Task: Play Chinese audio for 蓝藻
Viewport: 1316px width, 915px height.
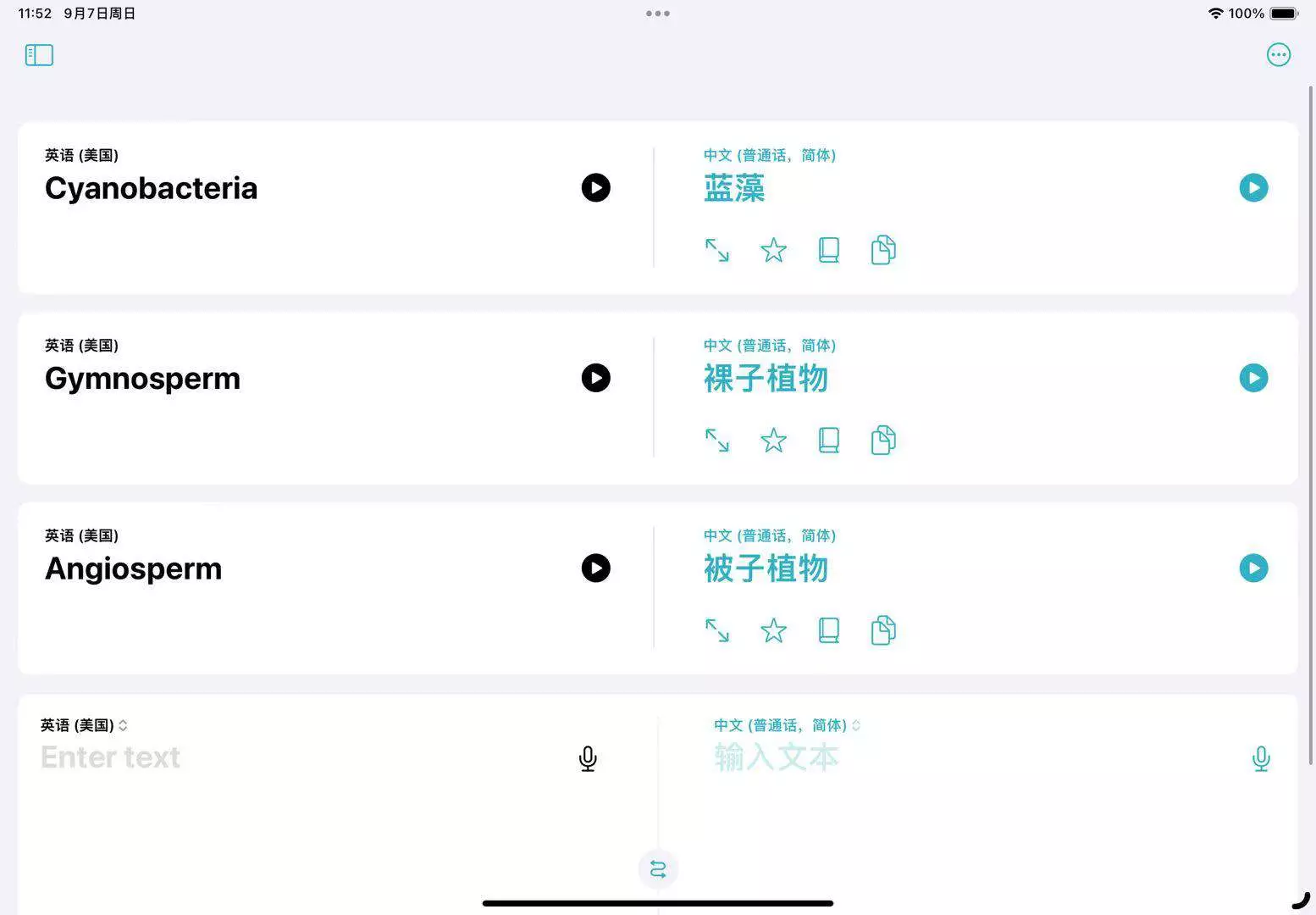Action: coord(1253,187)
